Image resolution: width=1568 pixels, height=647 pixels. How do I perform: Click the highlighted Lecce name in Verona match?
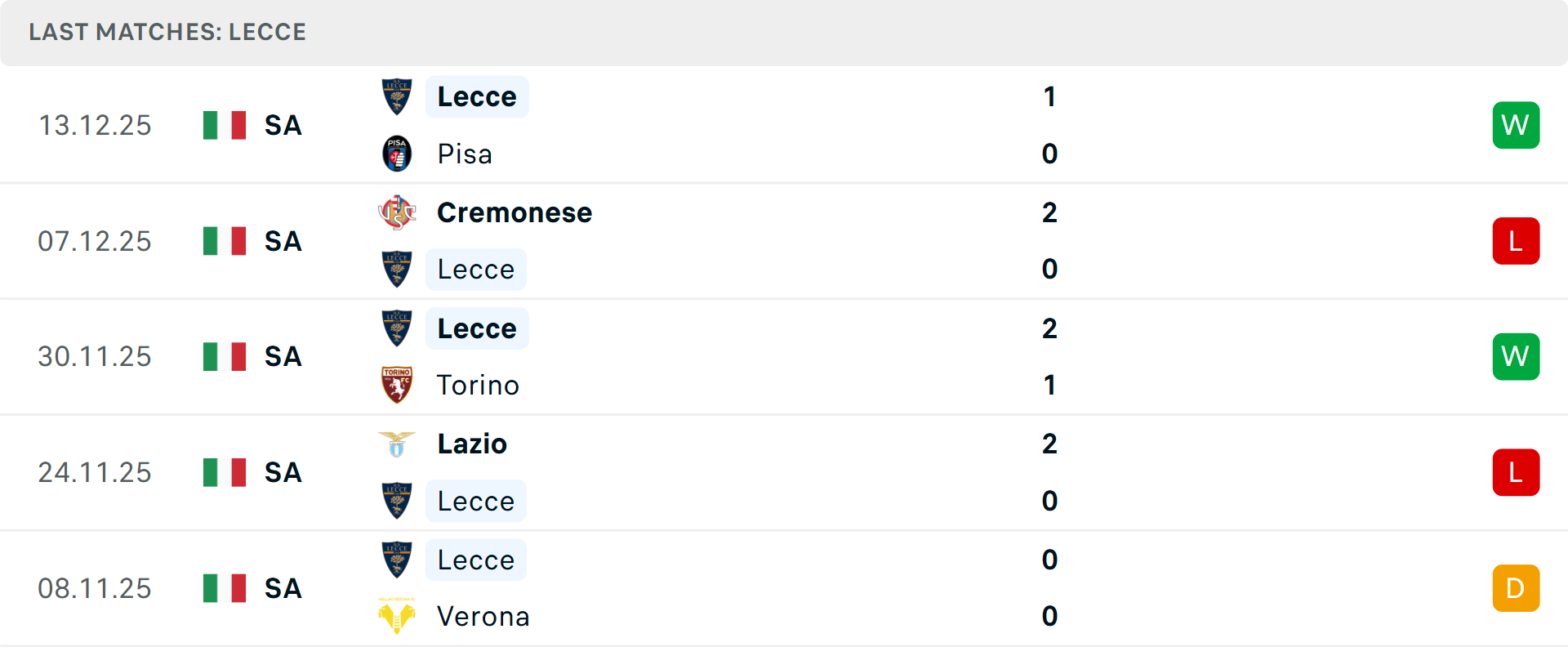click(x=476, y=560)
